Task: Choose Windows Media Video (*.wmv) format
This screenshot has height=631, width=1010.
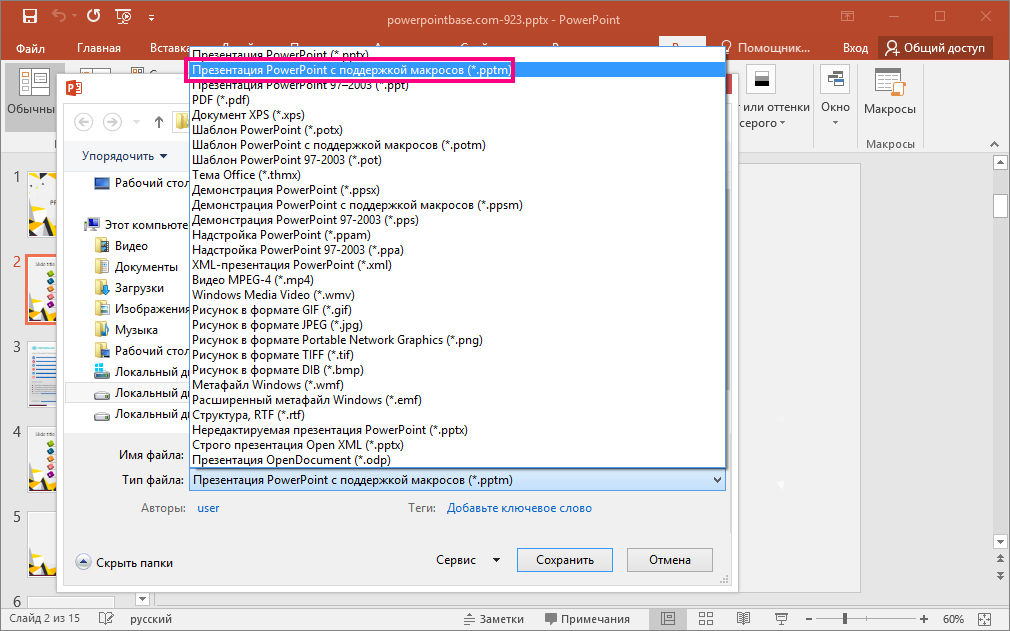Action: pyautogui.click(x=457, y=295)
